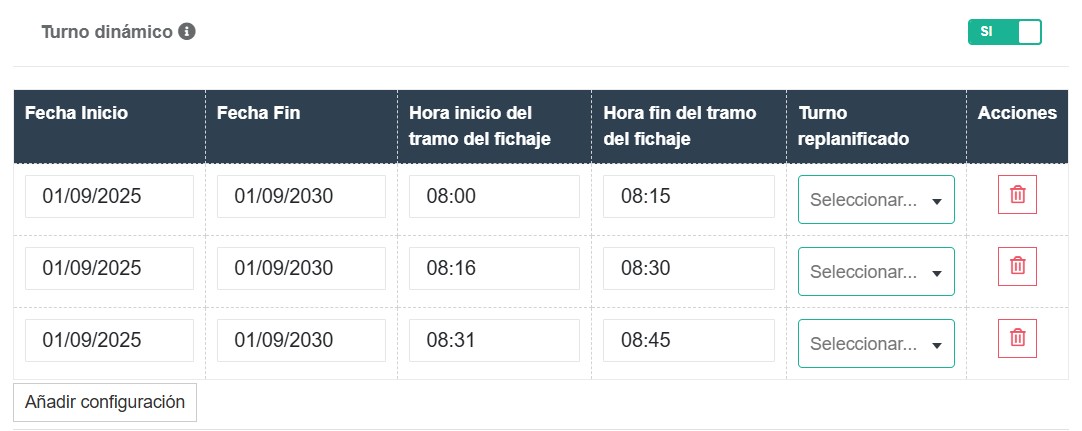Screen dimensions: 1082x431
Task: Click the 08:31 start time field
Action: pyautogui.click(x=494, y=341)
